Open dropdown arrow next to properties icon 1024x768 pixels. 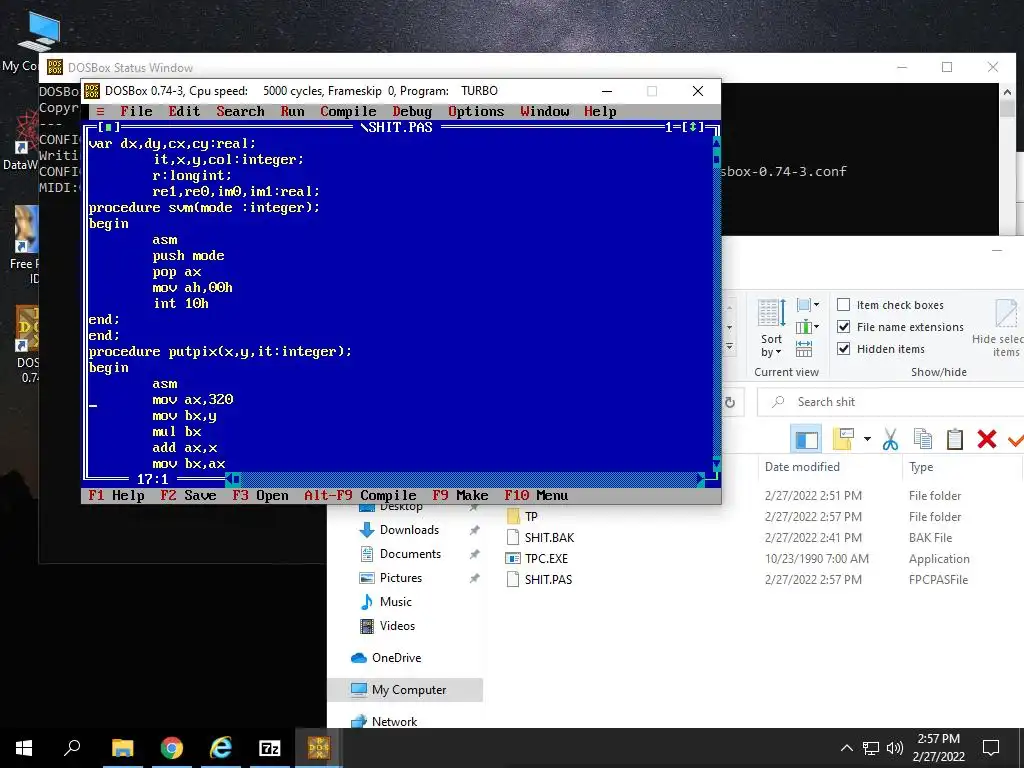coord(867,439)
